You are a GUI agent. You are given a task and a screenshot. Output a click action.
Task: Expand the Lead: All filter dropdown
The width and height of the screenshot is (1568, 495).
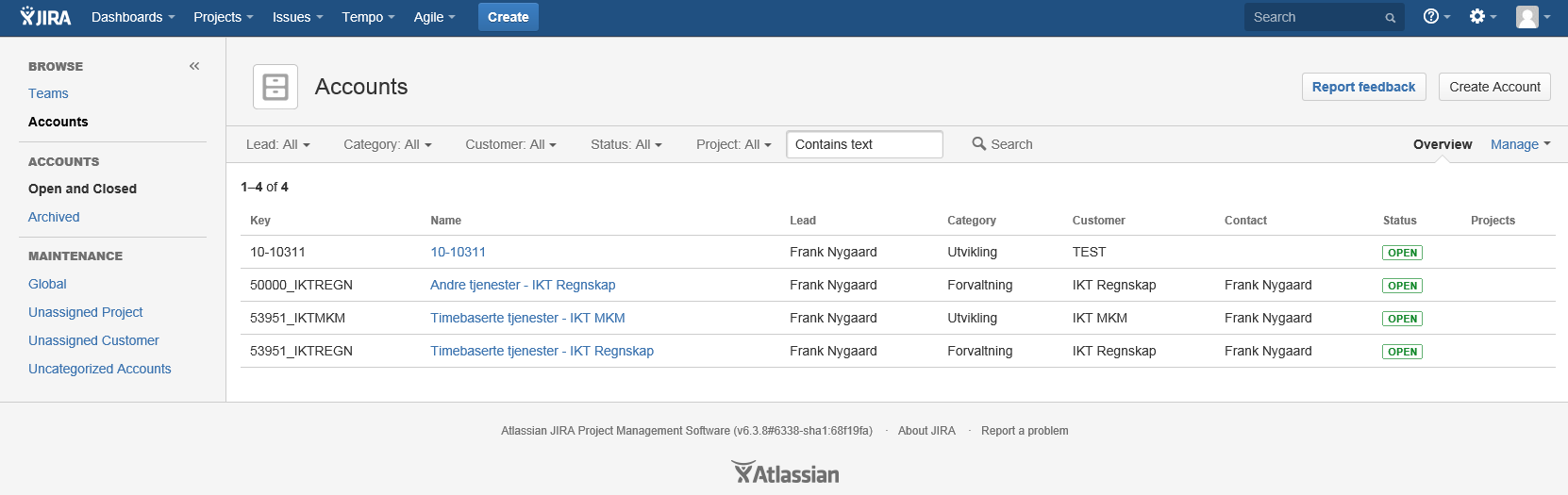(x=278, y=144)
